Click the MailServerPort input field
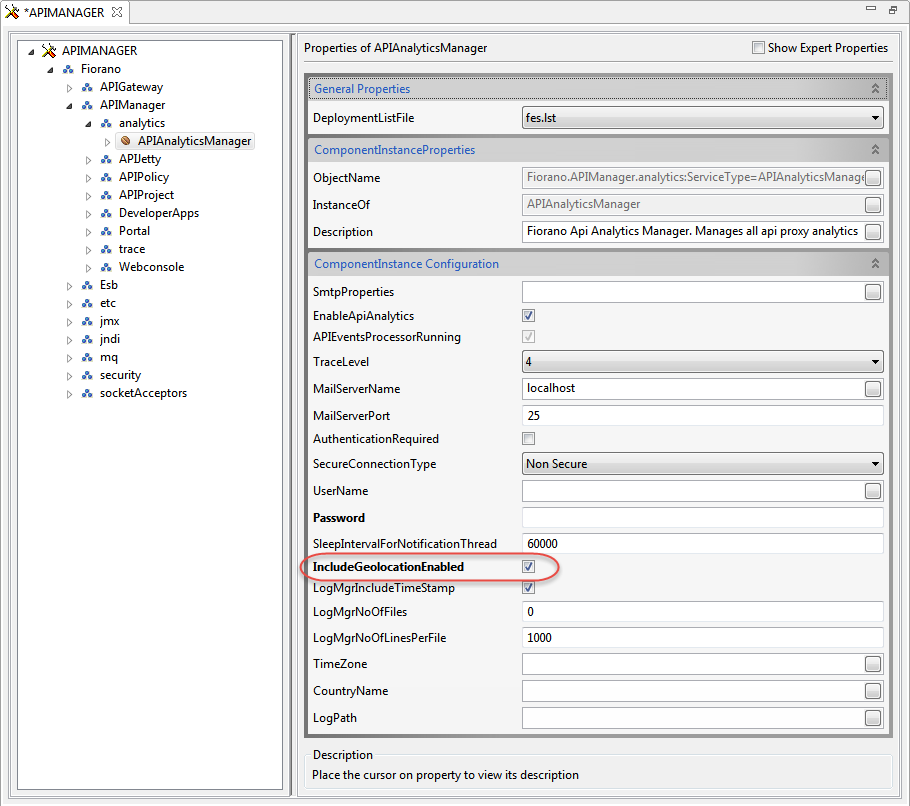The height and width of the screenshot is (806, 910). pyautogui.click(x=702, y=415)
